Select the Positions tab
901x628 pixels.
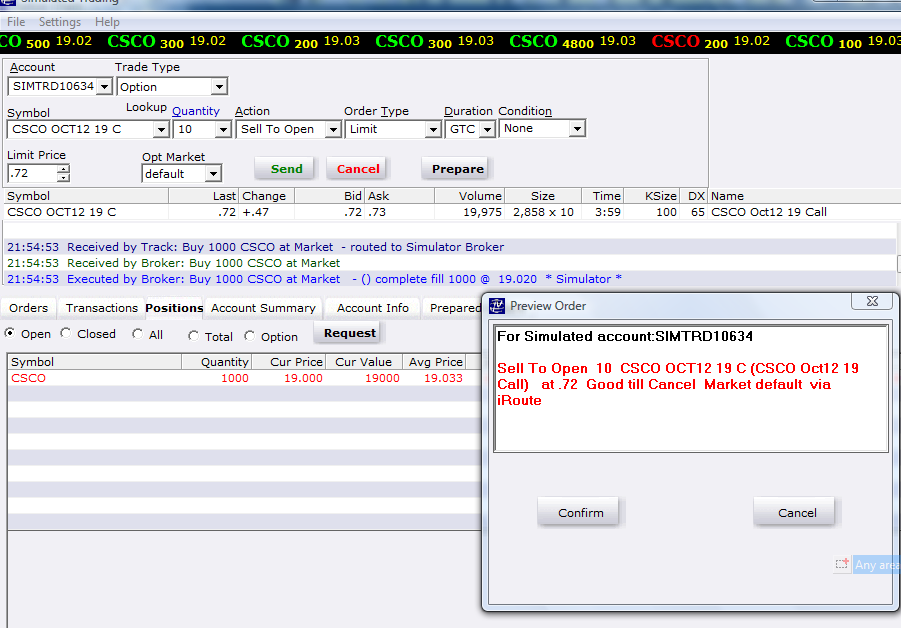pos(174,308)
